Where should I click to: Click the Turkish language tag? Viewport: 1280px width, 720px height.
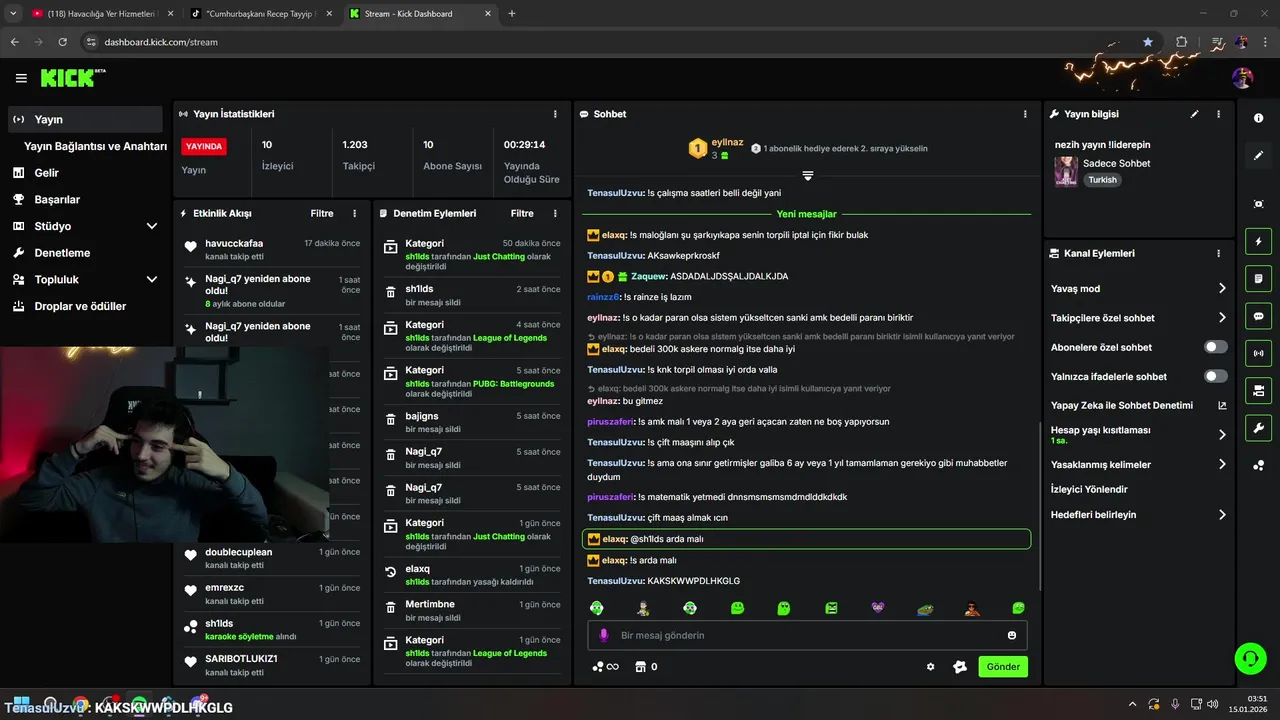coord(1102,180)
